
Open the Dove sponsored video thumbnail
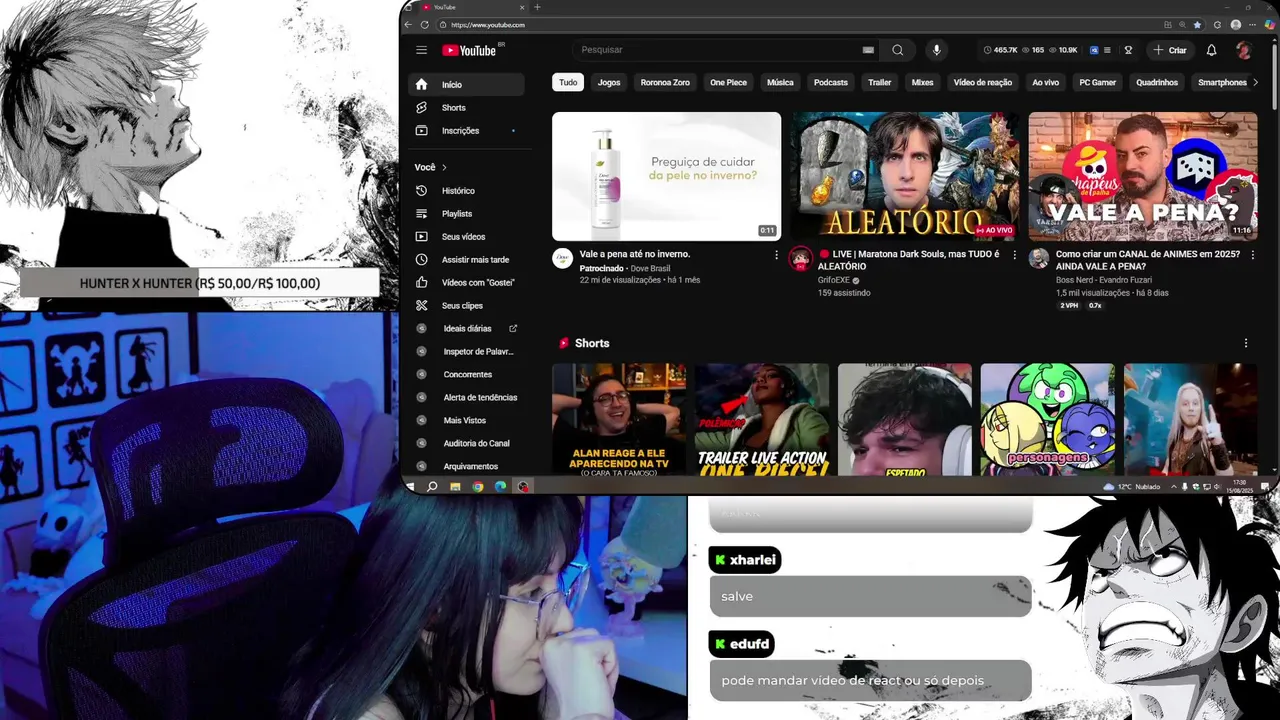[x=666, y=176]
